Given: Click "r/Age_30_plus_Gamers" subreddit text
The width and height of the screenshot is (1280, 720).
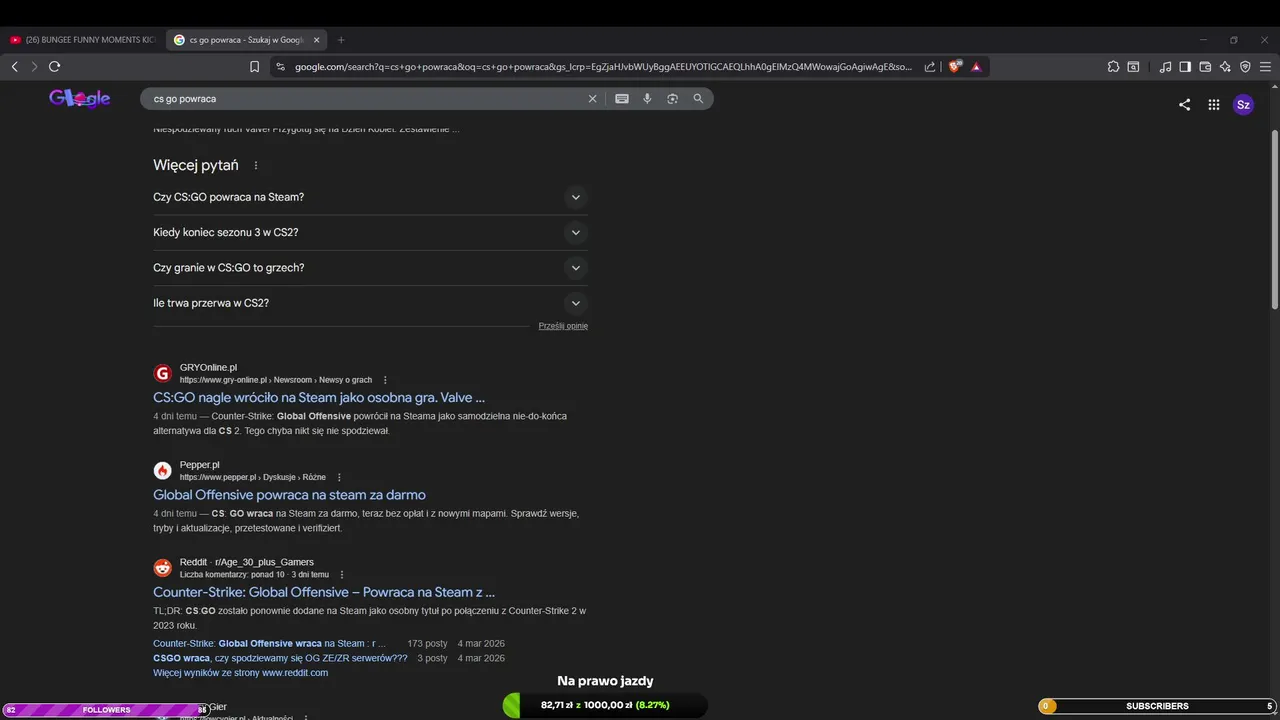Looking at the screenshot, I should tap(264, 562).
